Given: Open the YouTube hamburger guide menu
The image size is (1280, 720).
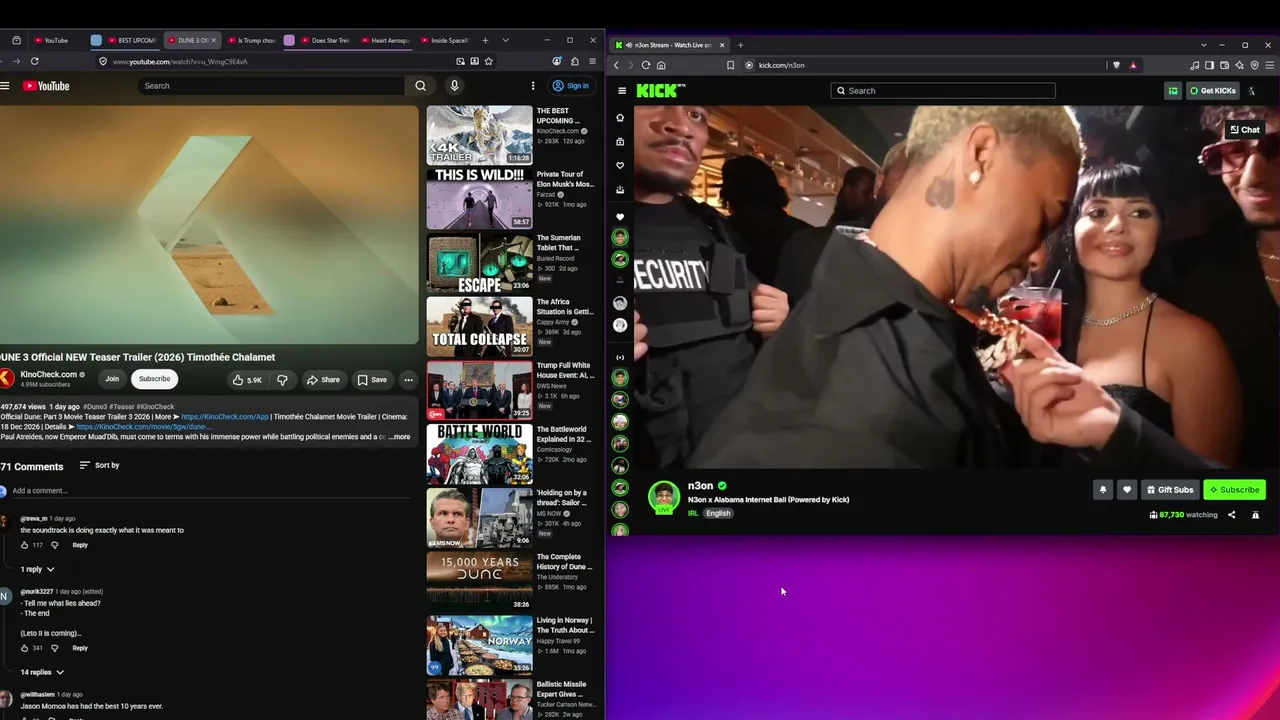Looking at the screenshot, I should click(x=5, y=86).
